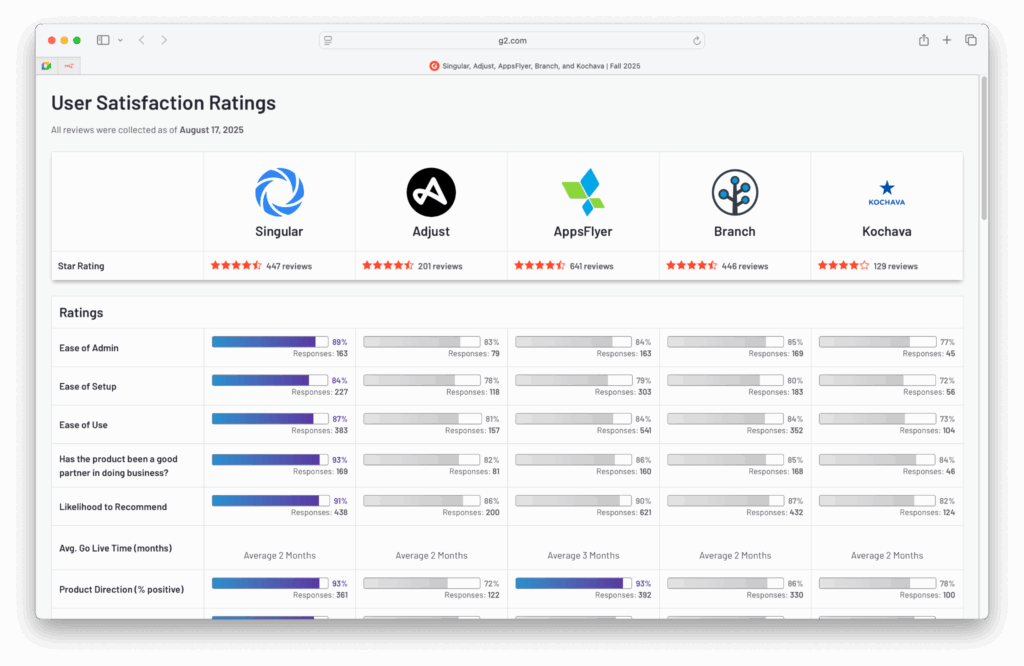
Task: Click the Branch tree logo icon
Action: coord(735,192)
